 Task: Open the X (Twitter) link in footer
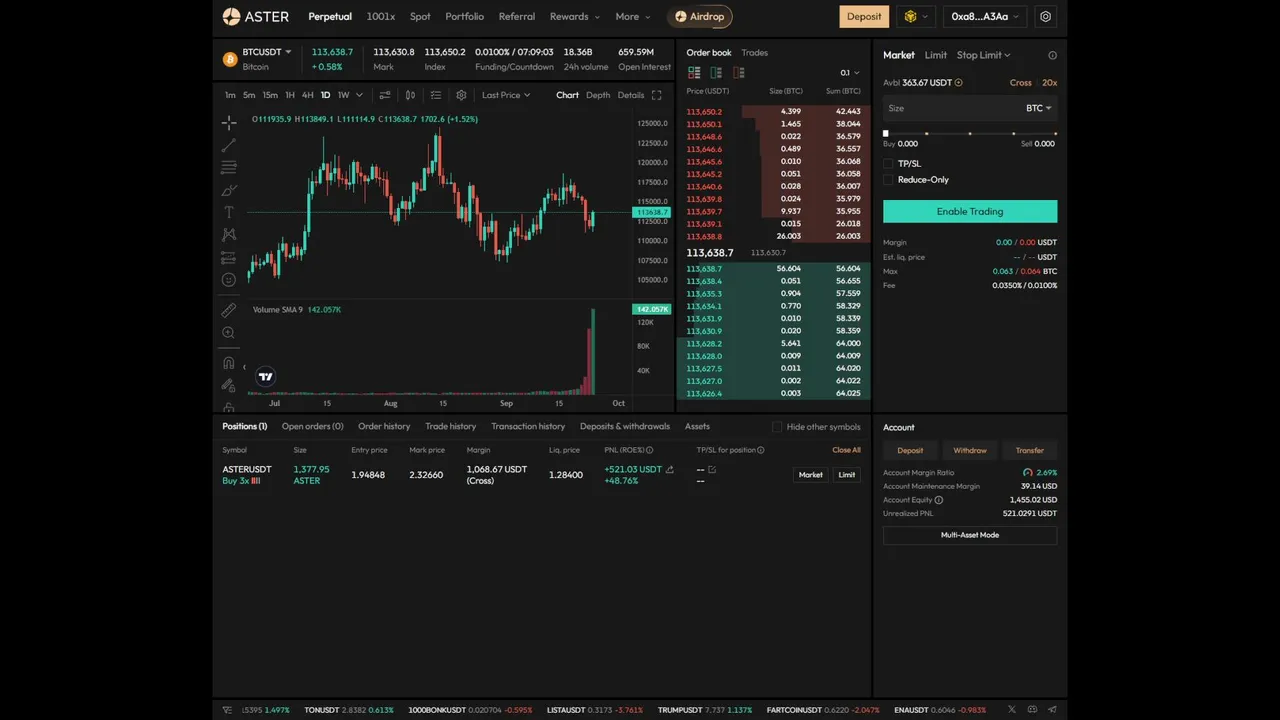click(1013, 709)
